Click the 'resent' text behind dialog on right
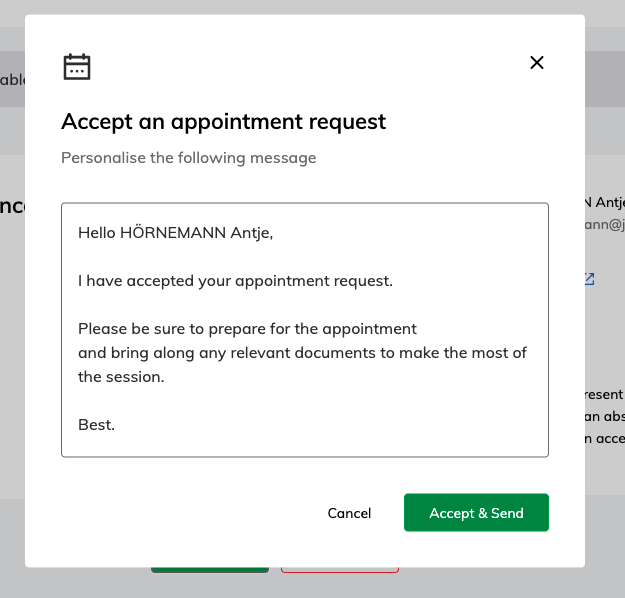This screenshot has width=625, height=598. [603, 395]
